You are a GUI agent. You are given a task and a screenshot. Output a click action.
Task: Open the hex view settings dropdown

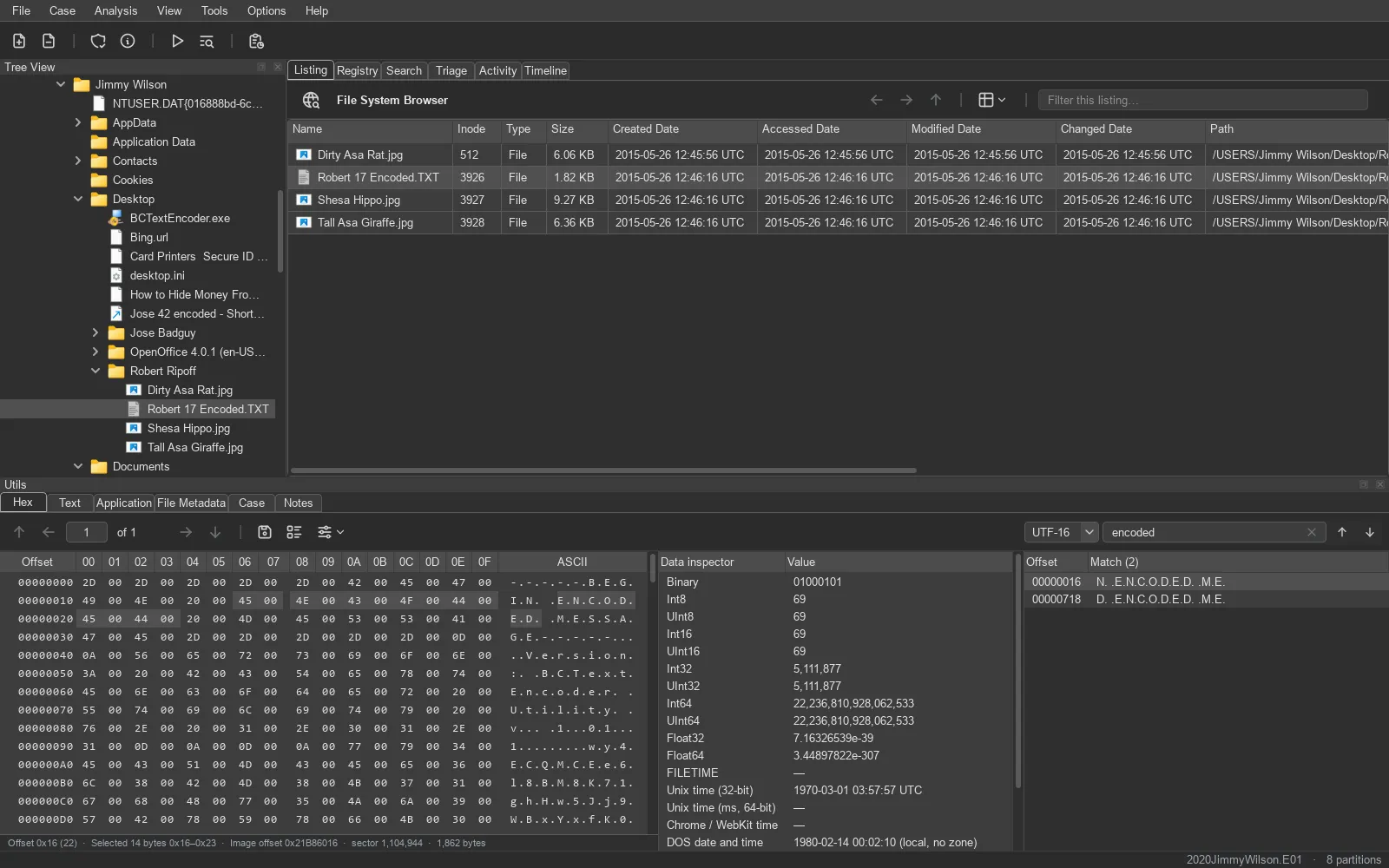[331, 532]
